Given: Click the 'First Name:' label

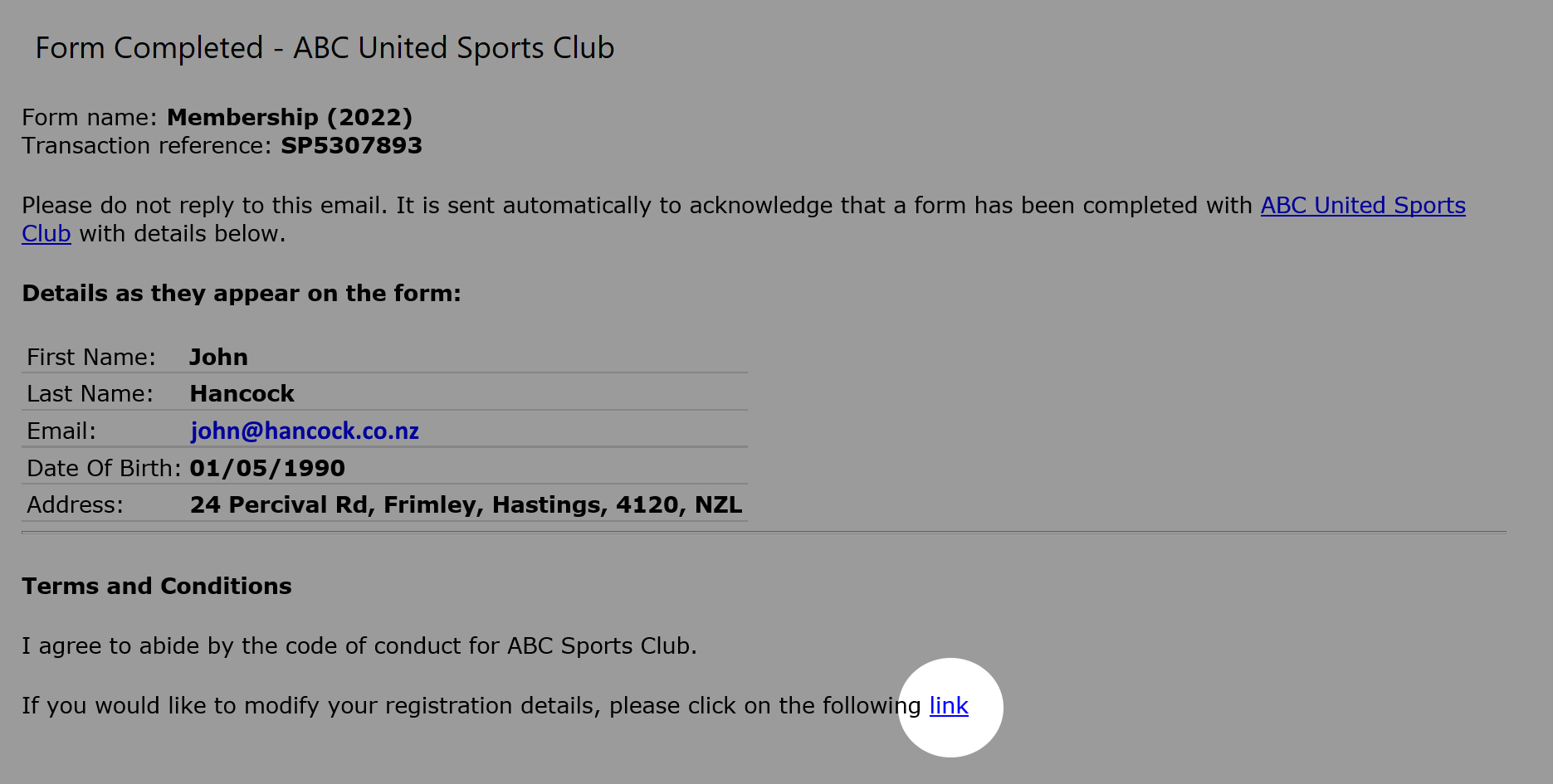Looking at the screenshot, I should 91,358.
